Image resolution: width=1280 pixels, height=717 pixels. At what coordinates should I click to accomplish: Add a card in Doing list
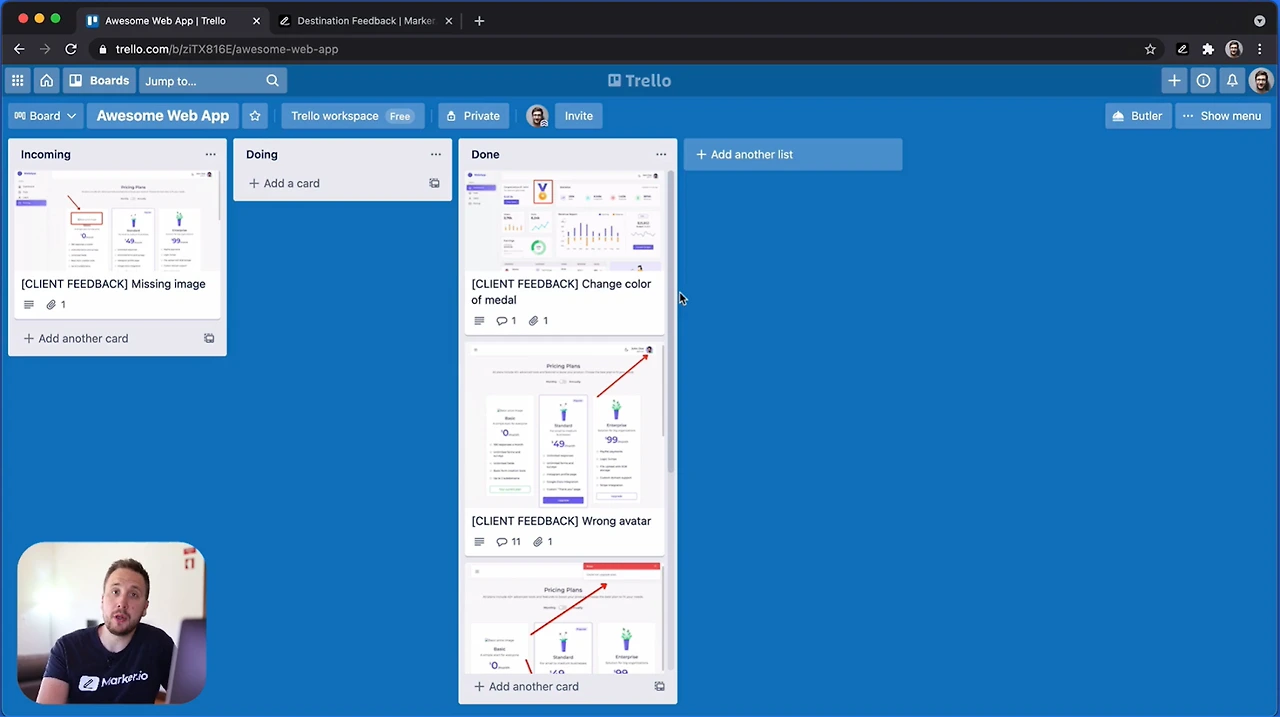pos(284,183)
